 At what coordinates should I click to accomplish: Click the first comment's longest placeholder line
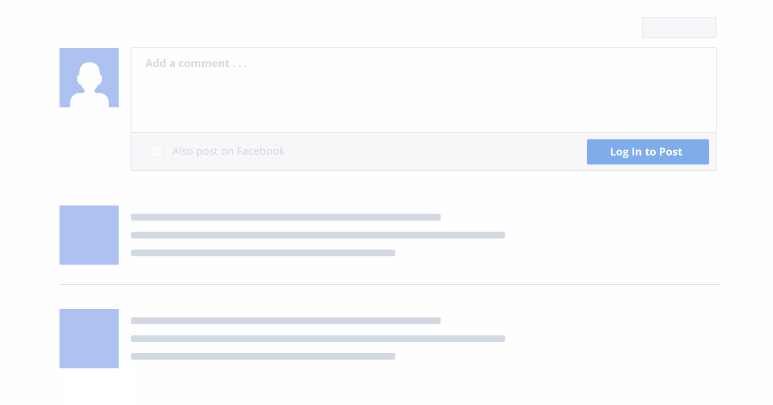318,235
